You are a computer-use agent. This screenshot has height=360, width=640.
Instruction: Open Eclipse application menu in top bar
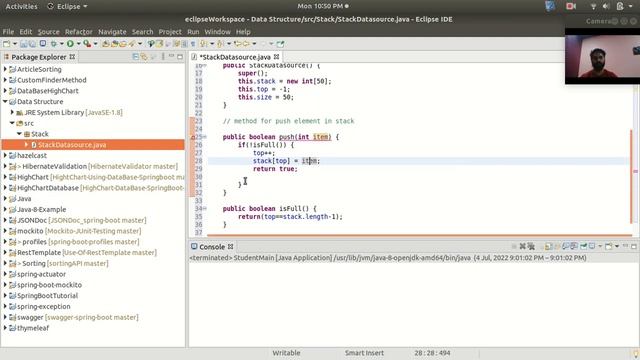(x=67, y=6)
